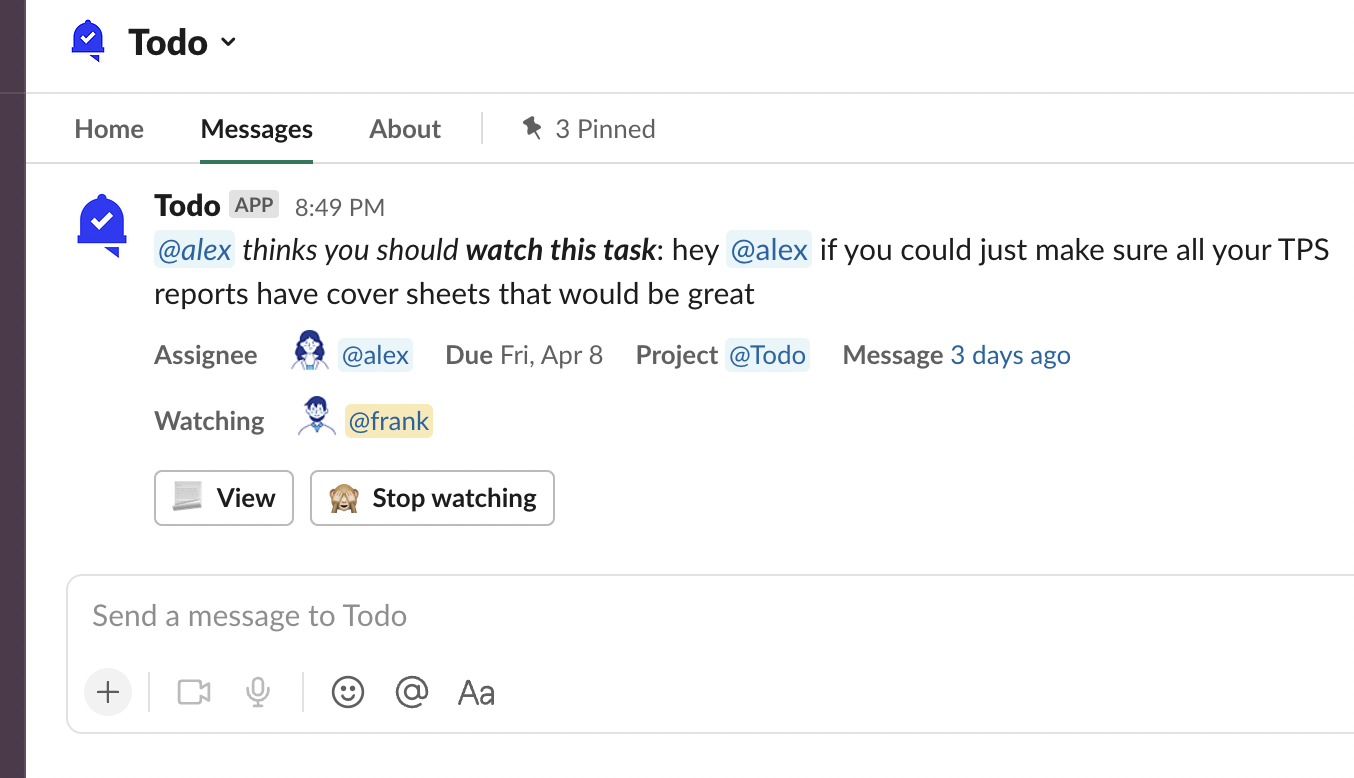Click the microphone audio clip icon
The width and height of the screenshot is (1354, 778).
pos(258,692)
